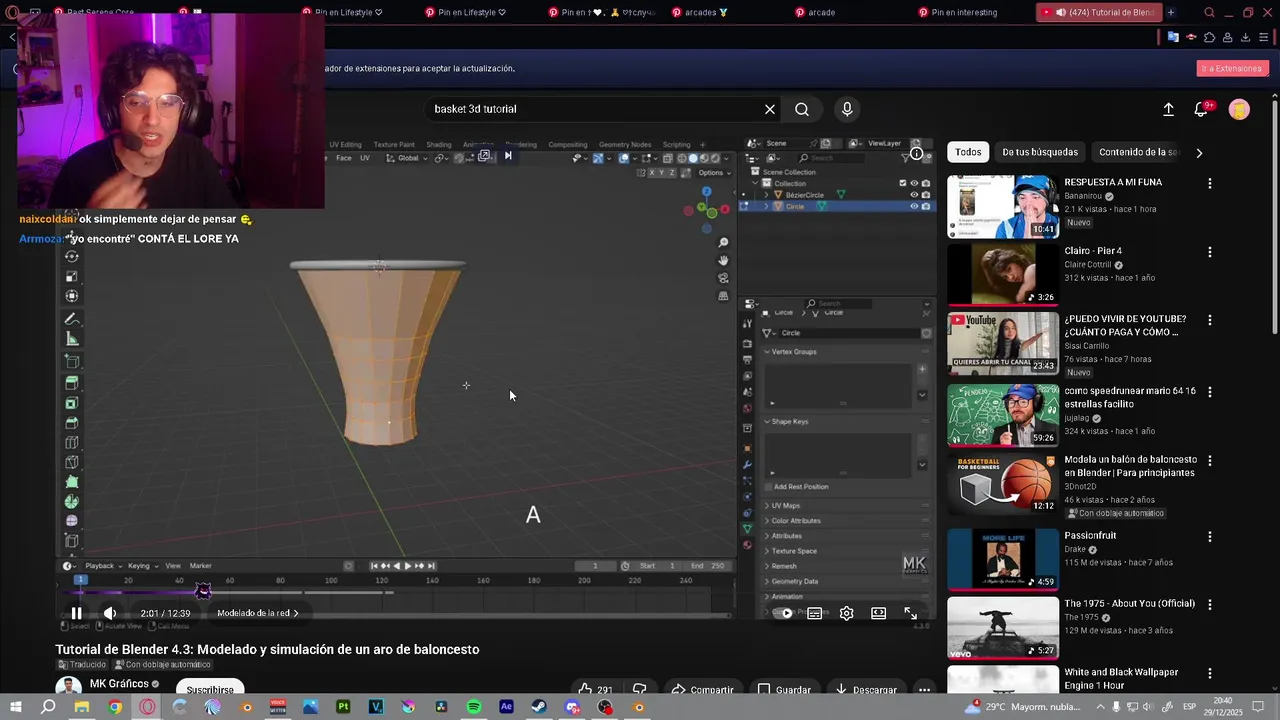The width and height of the screenshot is (1280, 720).
Task: Open Google Chrome from the taskbar
Action: tap(115, 707)
